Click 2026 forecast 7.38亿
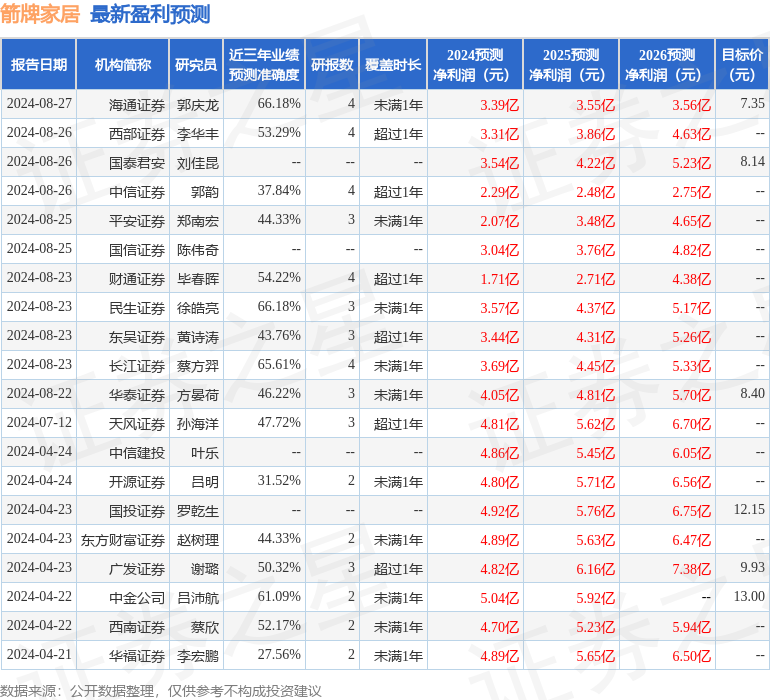The image size is (770, 700). point(691,569)
